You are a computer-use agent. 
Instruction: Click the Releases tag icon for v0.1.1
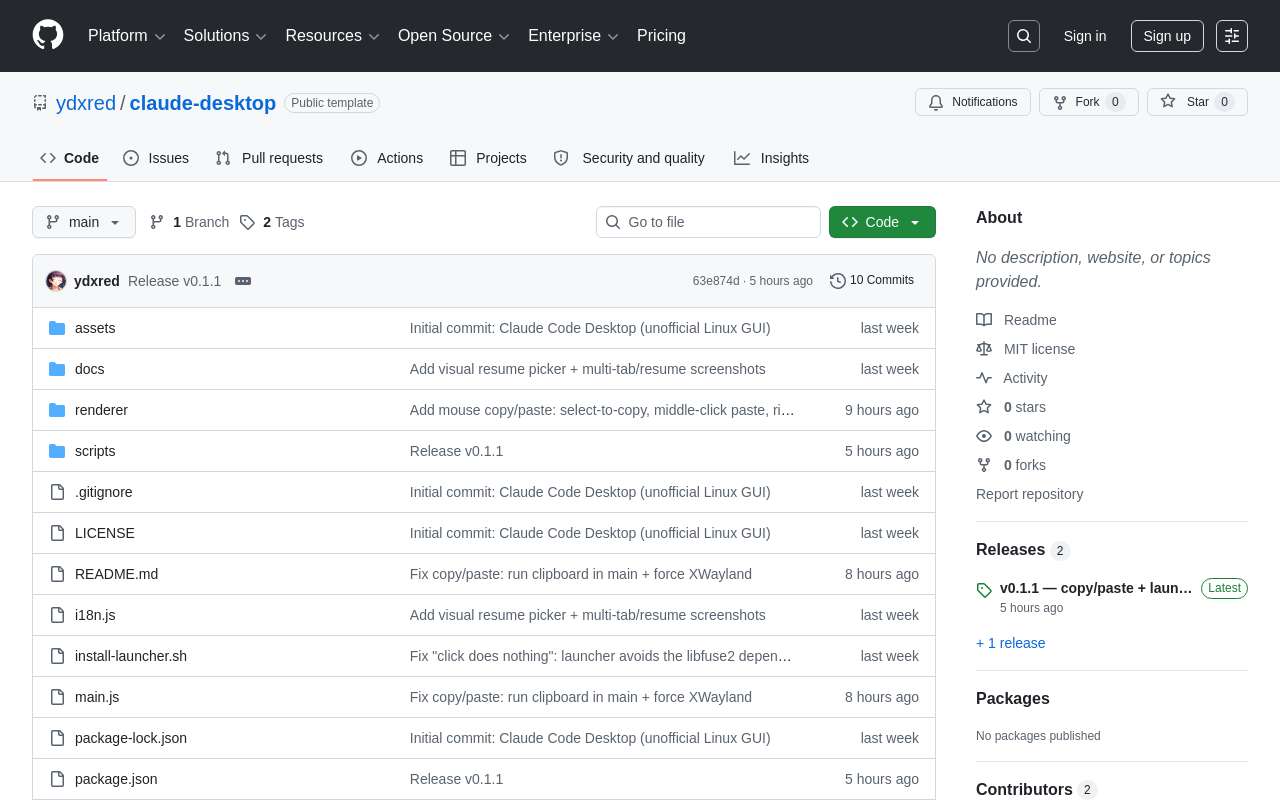pyautogui.click(x=984, y=590)
